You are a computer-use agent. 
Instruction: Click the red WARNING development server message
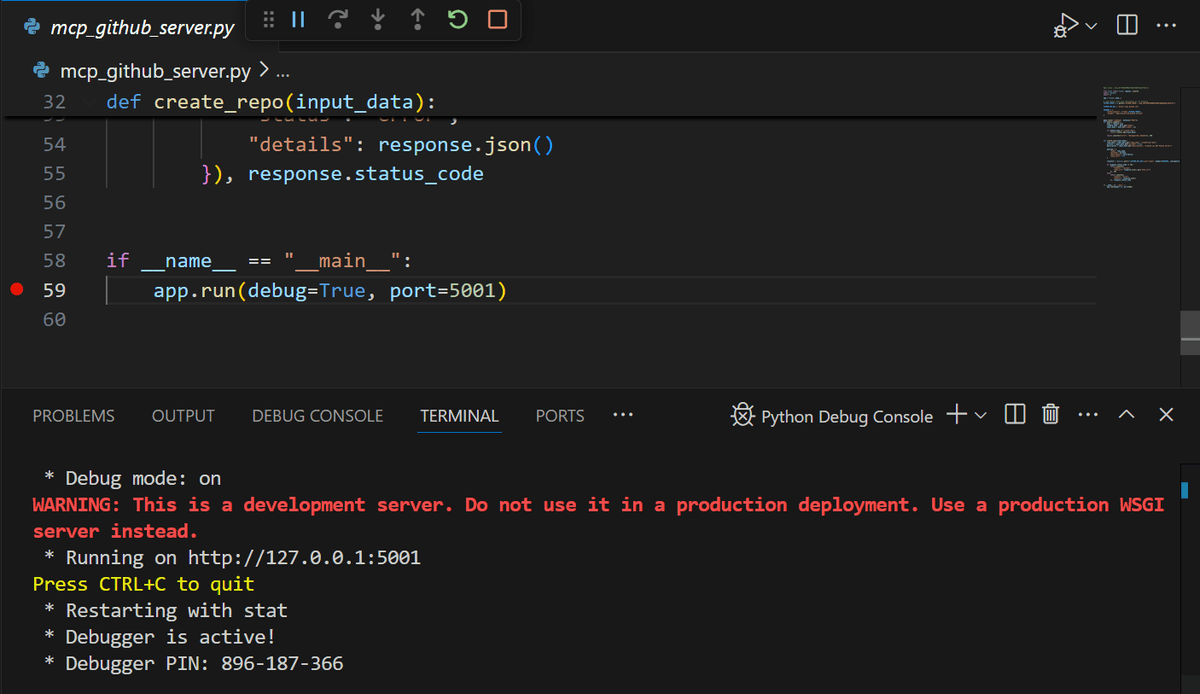[598, 518]
